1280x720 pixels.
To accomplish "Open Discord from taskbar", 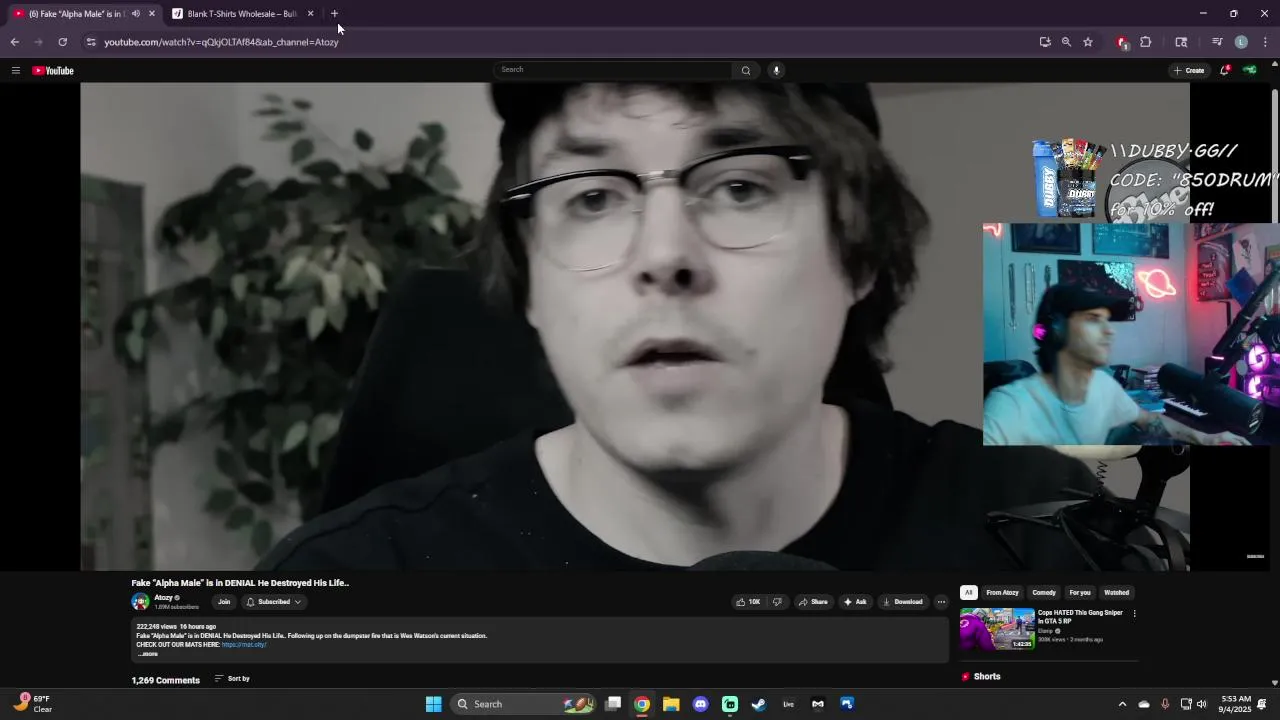I will point(700,704).
